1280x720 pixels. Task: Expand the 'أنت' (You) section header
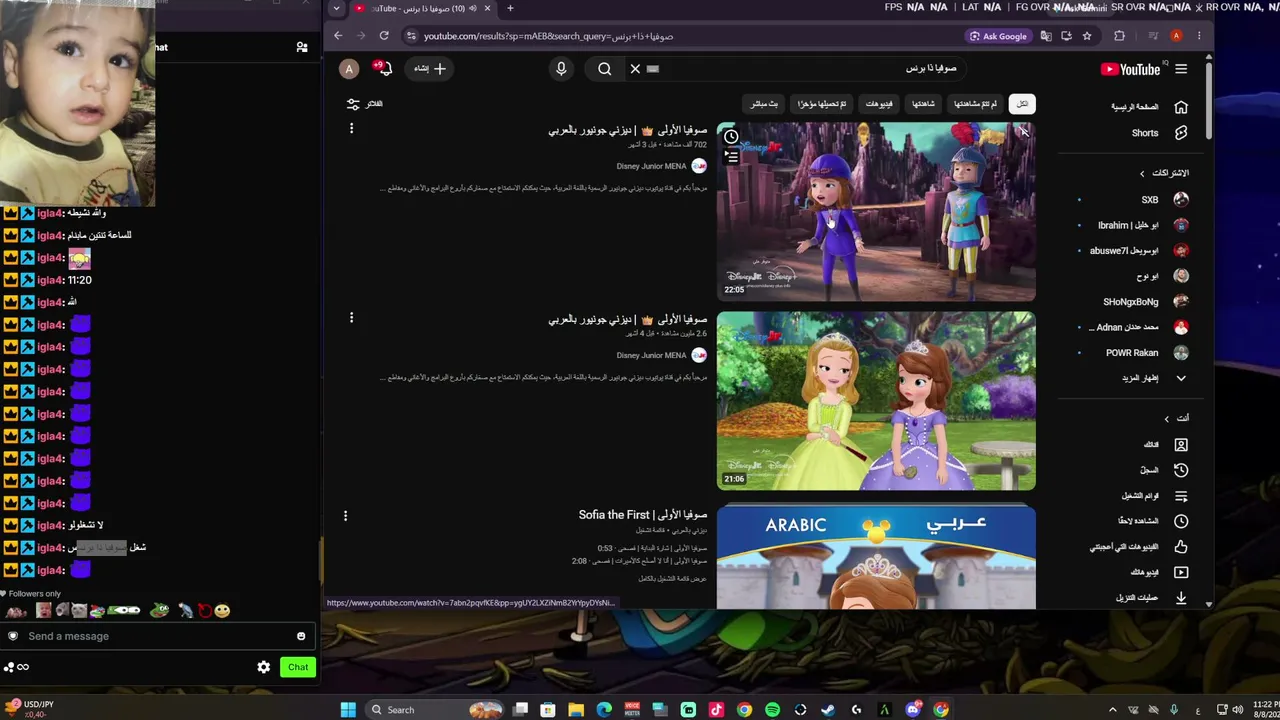point(1176,418)
